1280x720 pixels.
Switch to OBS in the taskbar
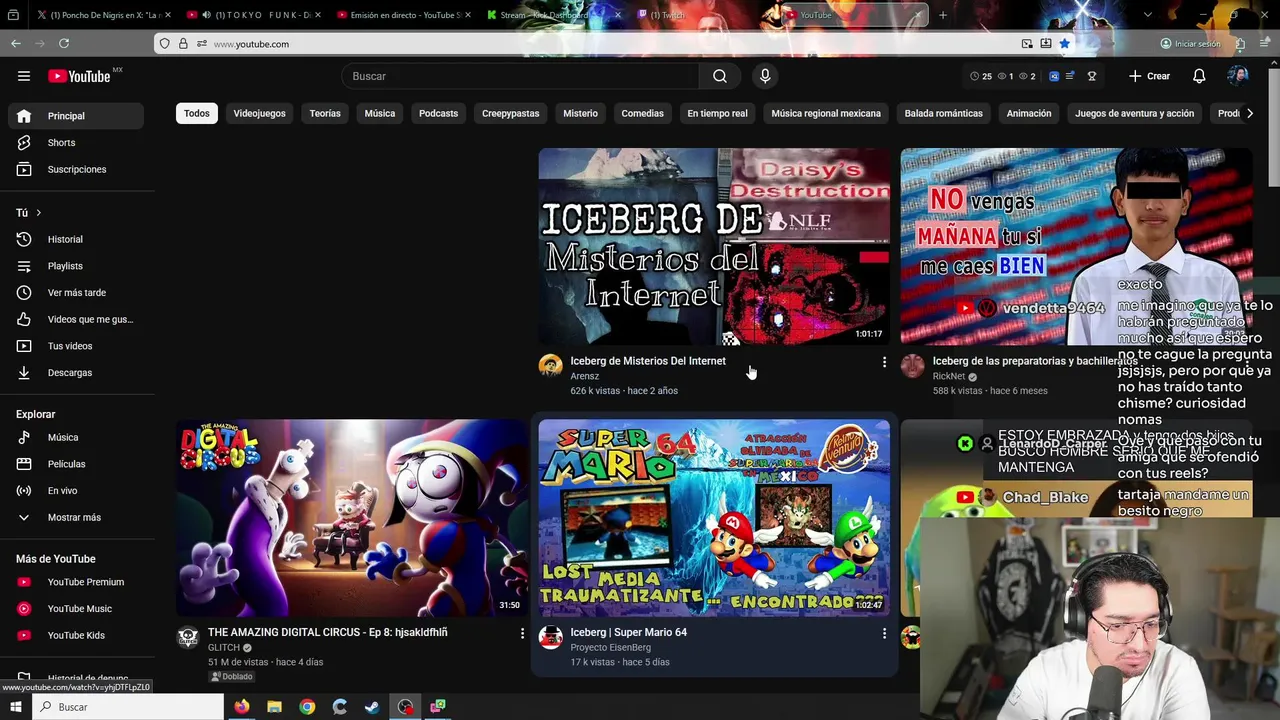tap(405, 707)
